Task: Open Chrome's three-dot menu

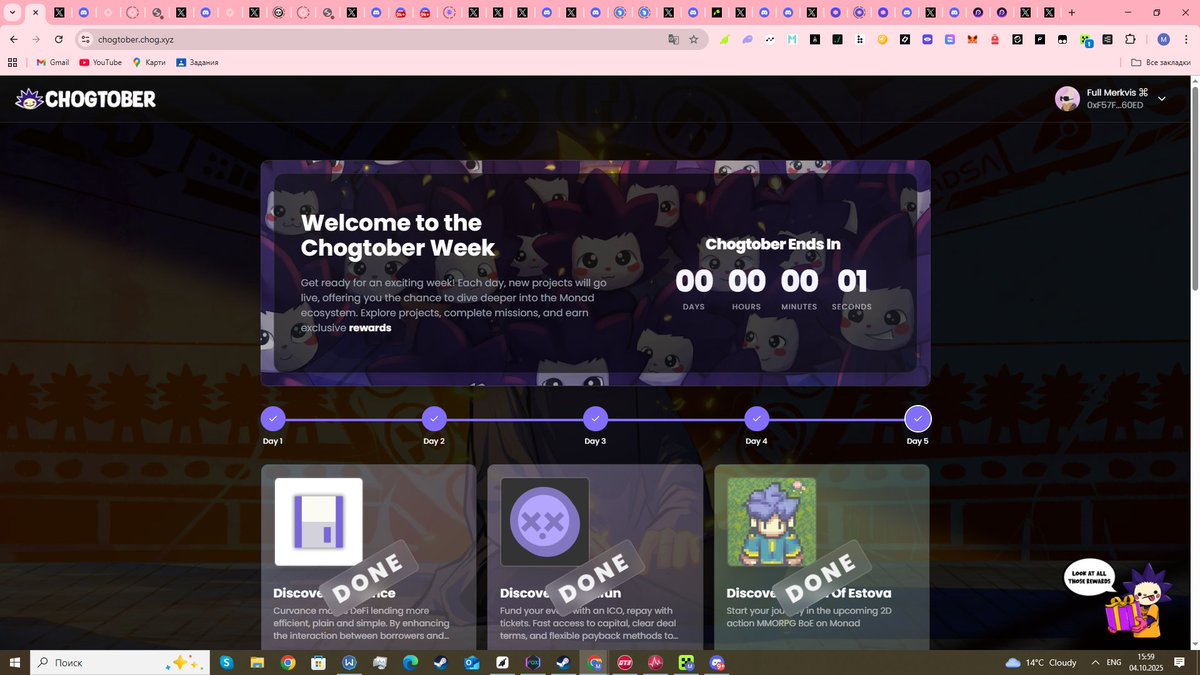Action: point(1186,39)
